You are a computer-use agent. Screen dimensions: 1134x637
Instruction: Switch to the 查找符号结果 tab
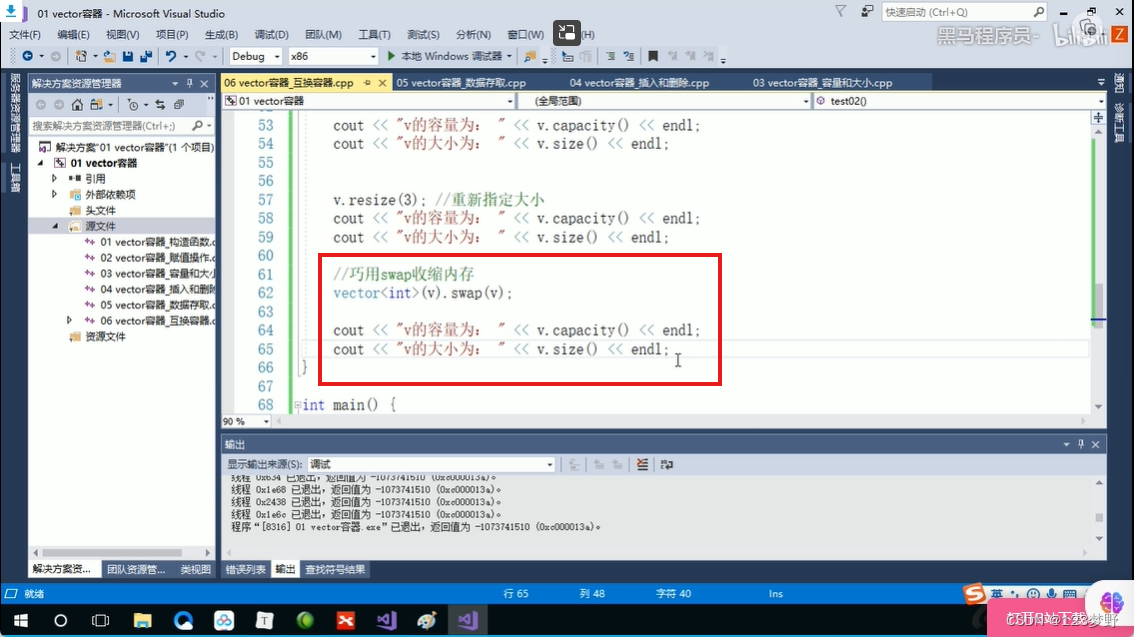click(335, 570)
